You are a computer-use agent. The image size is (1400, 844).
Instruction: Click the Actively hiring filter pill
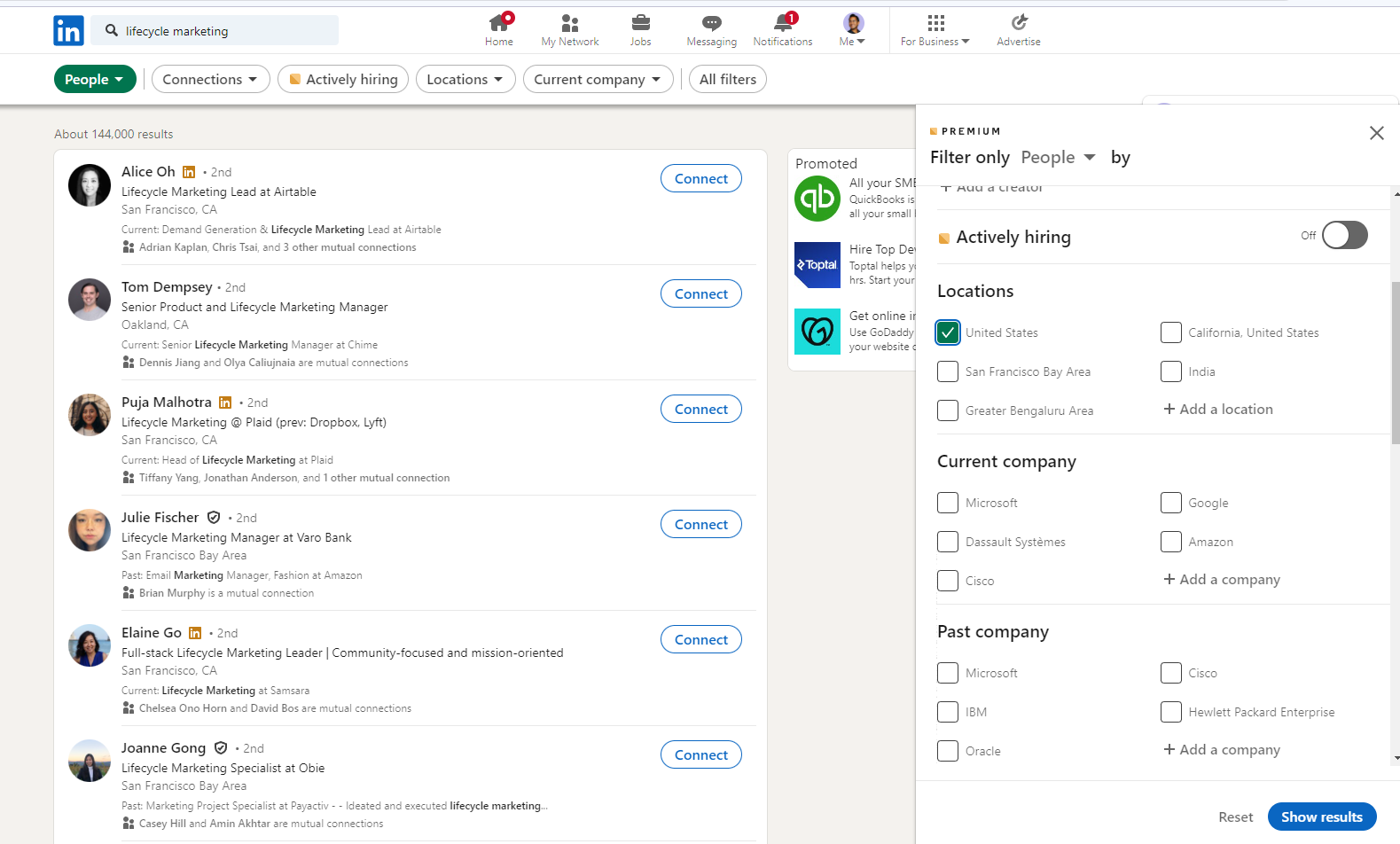pos(343,79)
